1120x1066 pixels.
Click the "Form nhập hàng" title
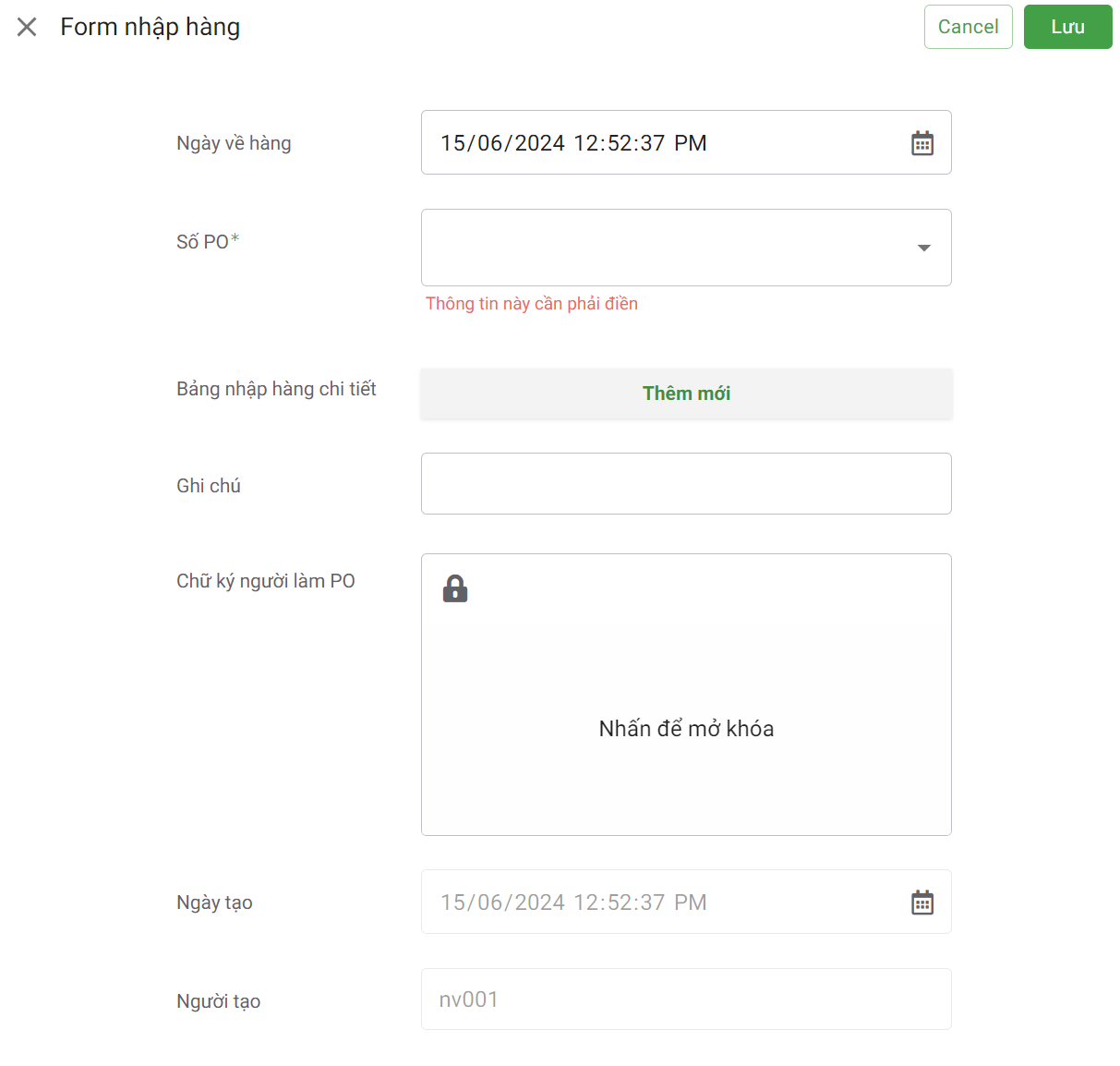tap(151, 27)
